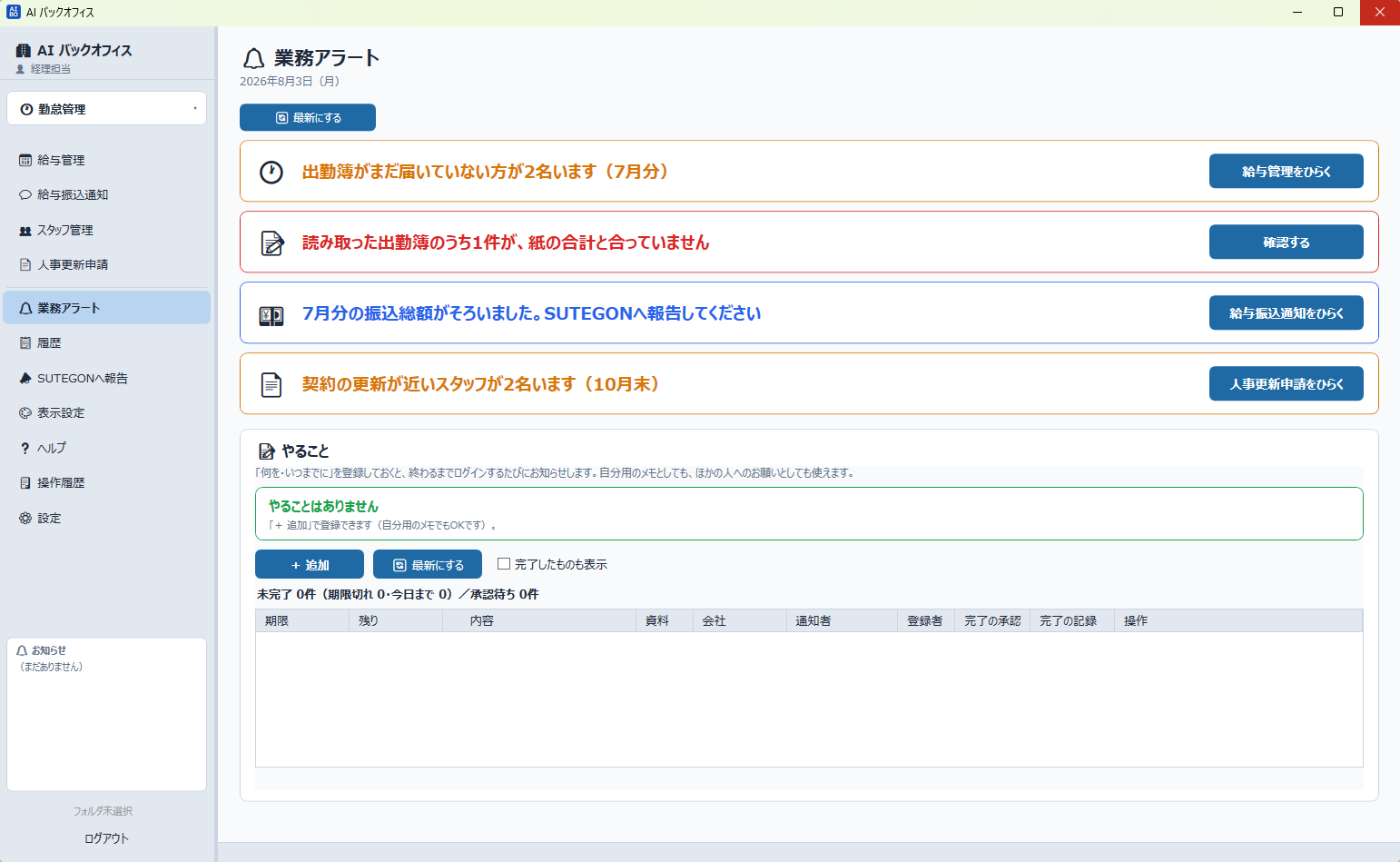Click the 給与振込通知 speech bubble icon
The image size is (1400, 862).
pyautogui.click(x=25, y=194)
